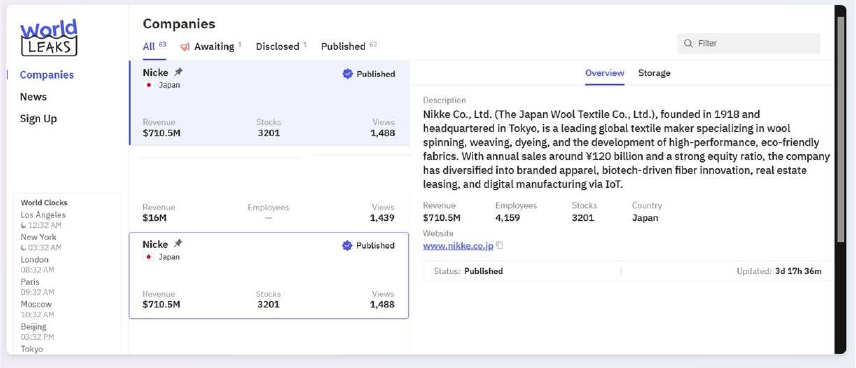Switch to the Awaiting tab
The width and height of the screenshot is (856, 368).
pos(213,46)
